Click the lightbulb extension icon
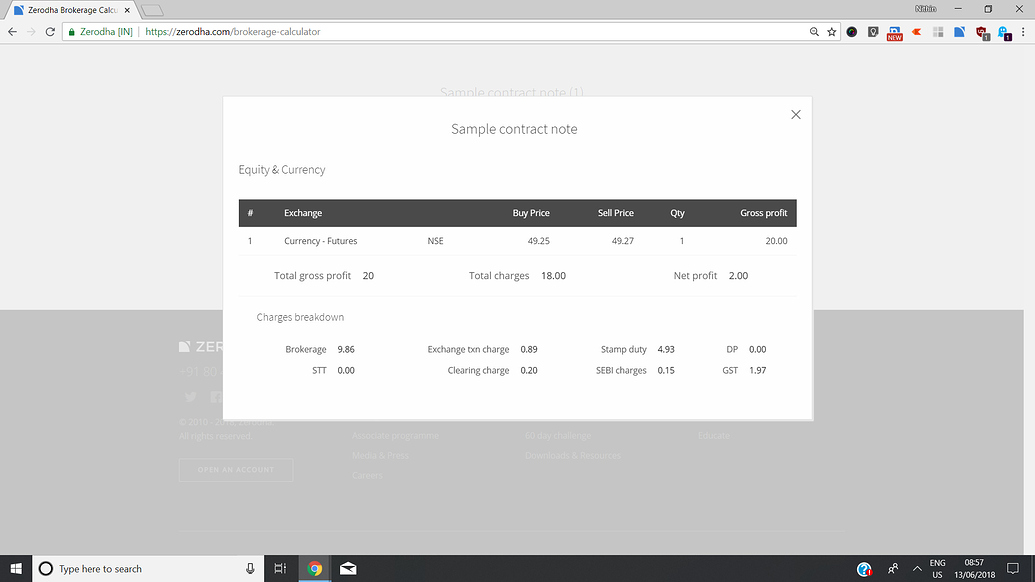The width and height of the screenshot is (1035, 582). 873,31
